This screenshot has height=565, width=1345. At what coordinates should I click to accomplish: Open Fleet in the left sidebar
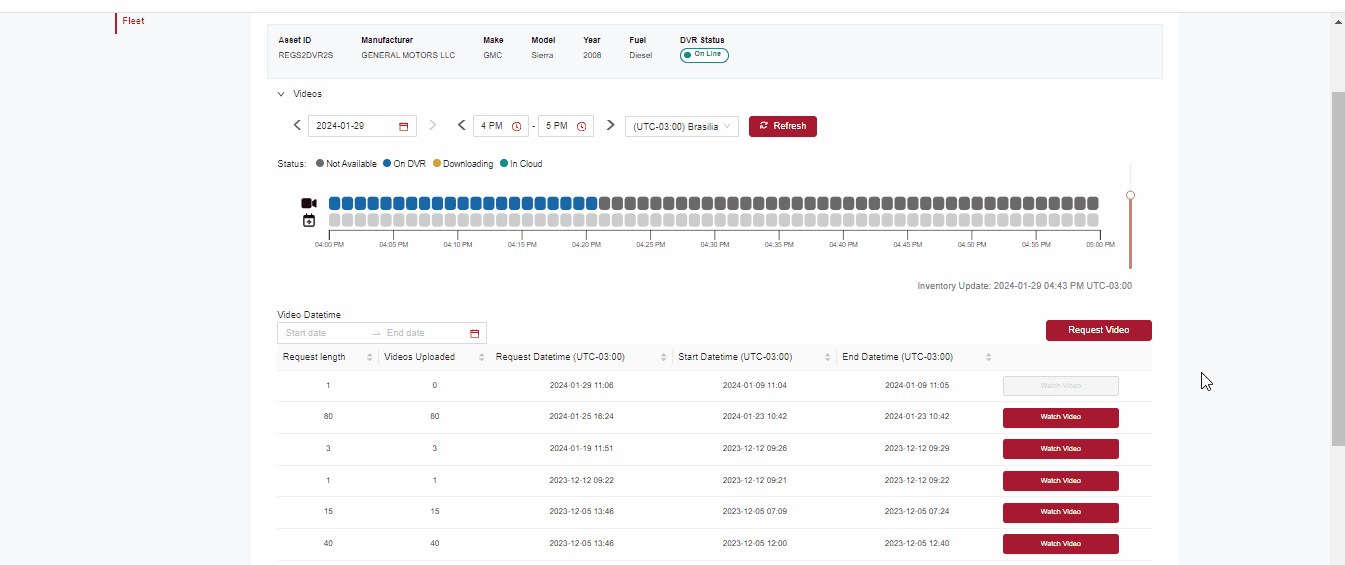(x=133, y=20)
